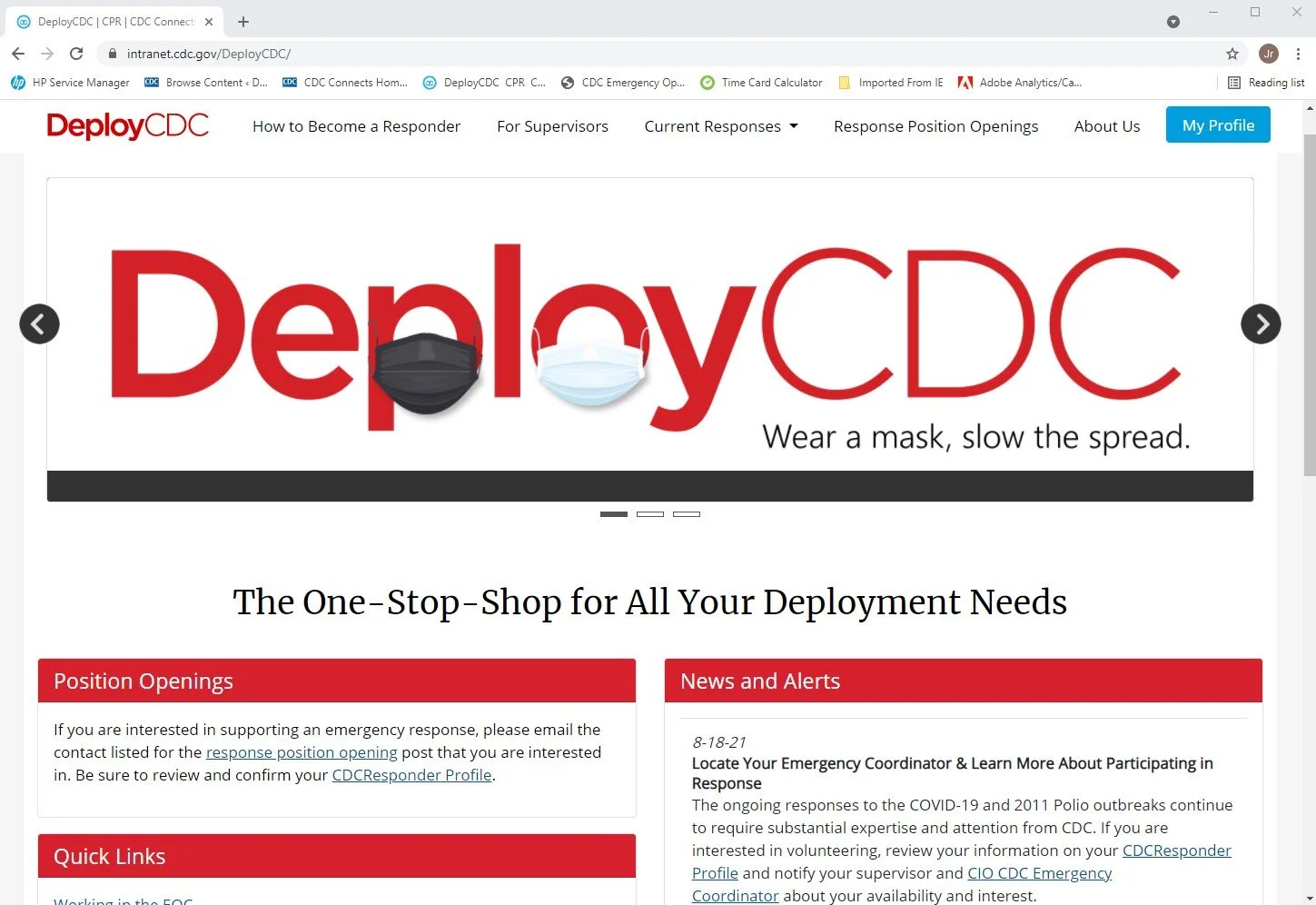Click the page vertical scrollbar
Viewport: 1316px width, 905px height.
click(x=1309, y=304)
